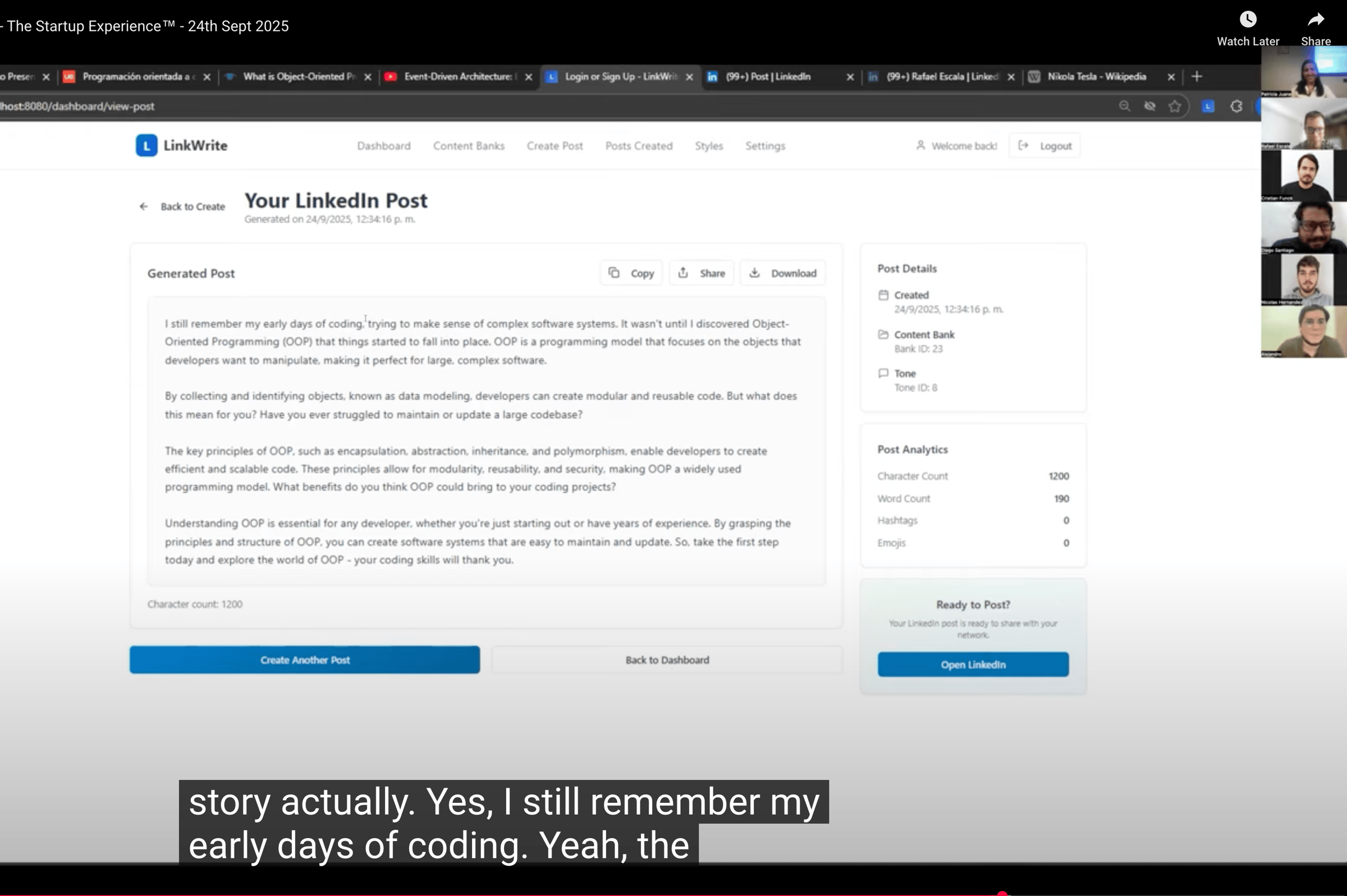Download the generated post

click(782, 273)
